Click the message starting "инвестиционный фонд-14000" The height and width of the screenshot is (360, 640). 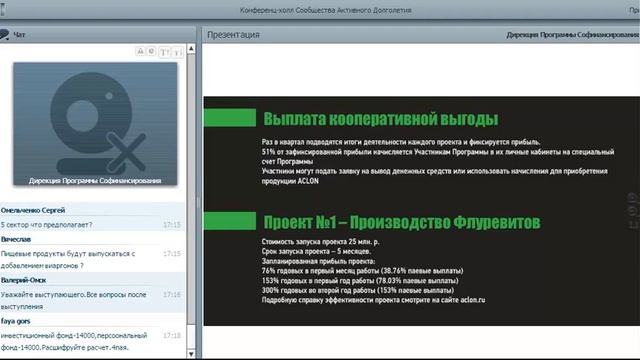click(x=74, y=341)
